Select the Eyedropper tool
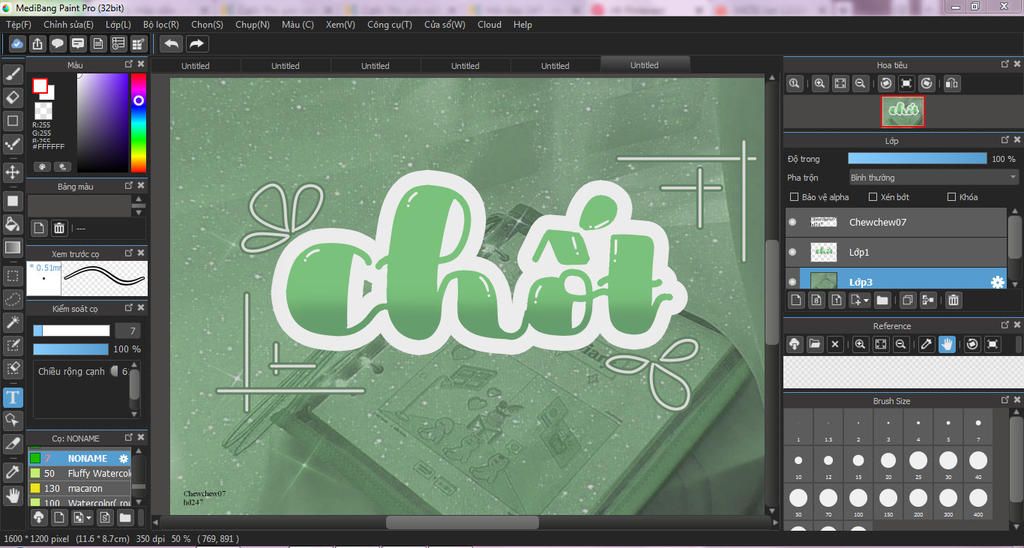 click(x=12, y=472)
